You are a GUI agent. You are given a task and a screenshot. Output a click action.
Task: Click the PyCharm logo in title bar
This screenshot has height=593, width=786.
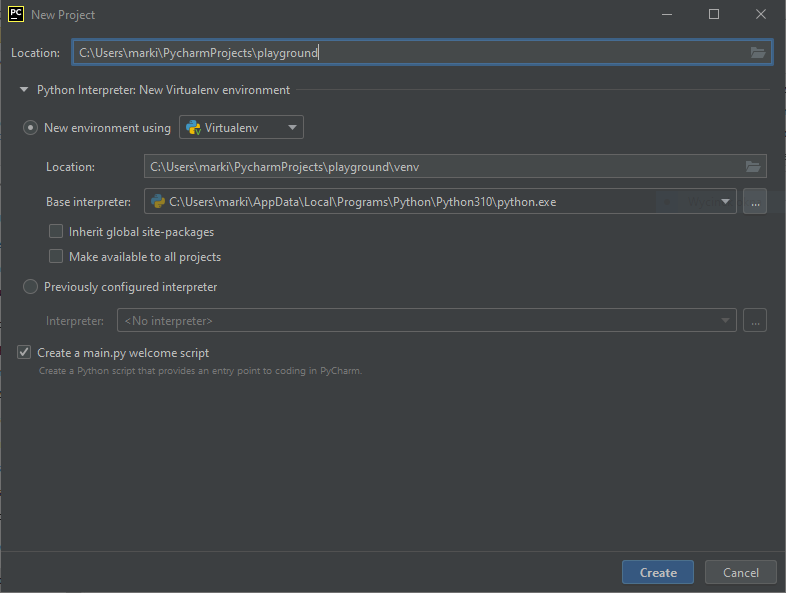(16, 14)
